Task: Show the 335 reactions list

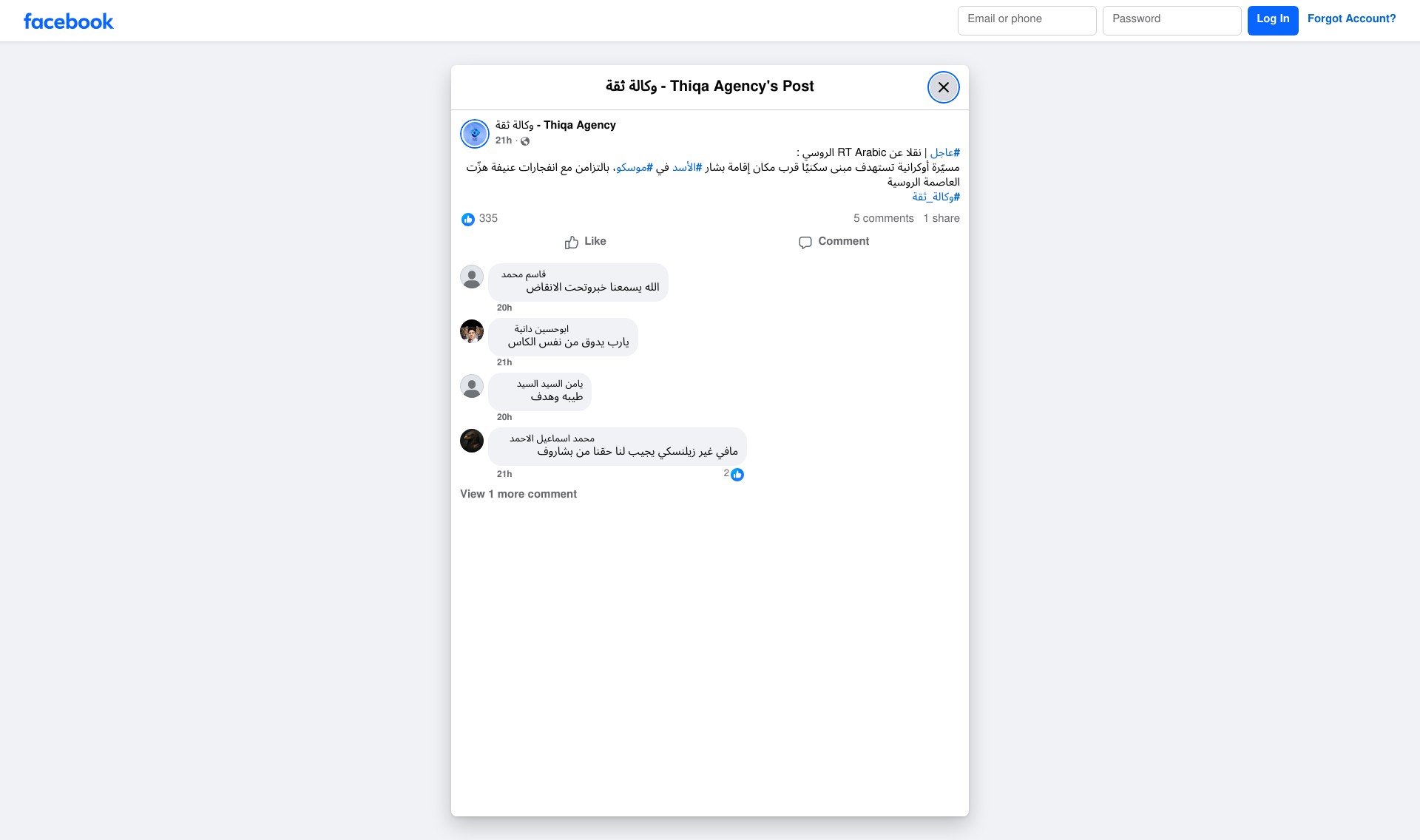Action: [x=488, y=218]
